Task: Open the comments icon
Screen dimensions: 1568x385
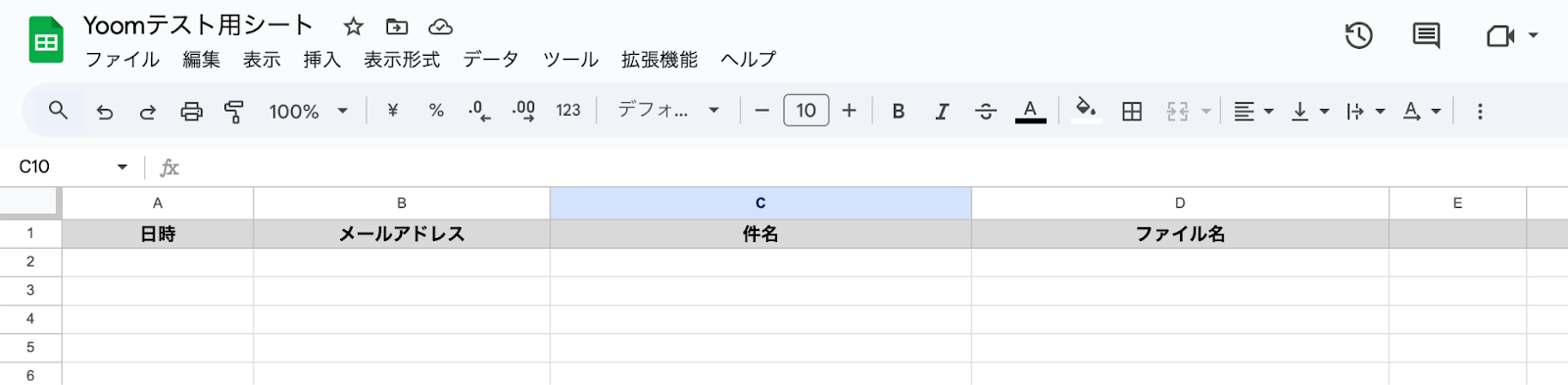Action: pos(1426,36)
